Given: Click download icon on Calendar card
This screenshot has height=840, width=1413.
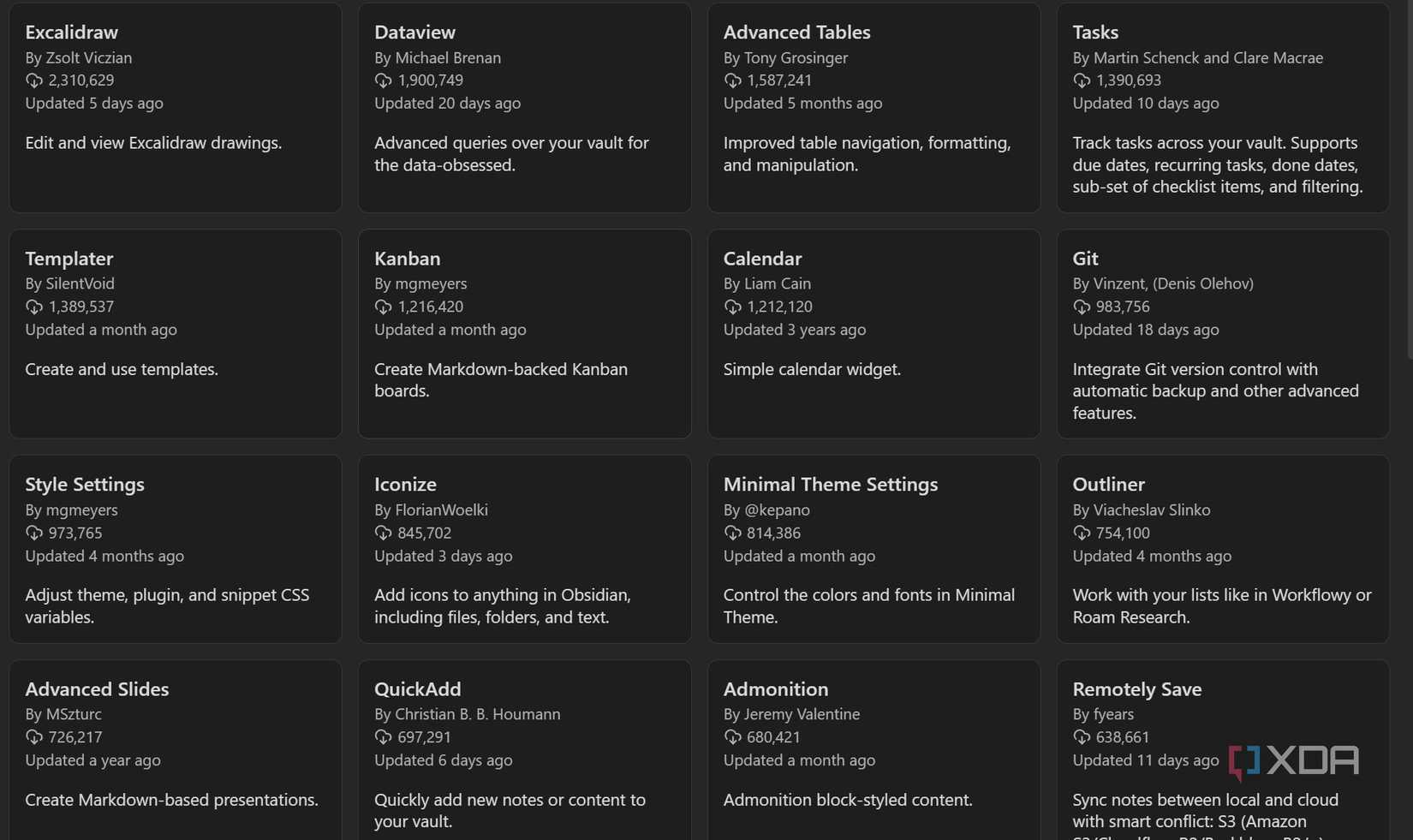Looking at the screenshot, I should [x=732, y=307].
